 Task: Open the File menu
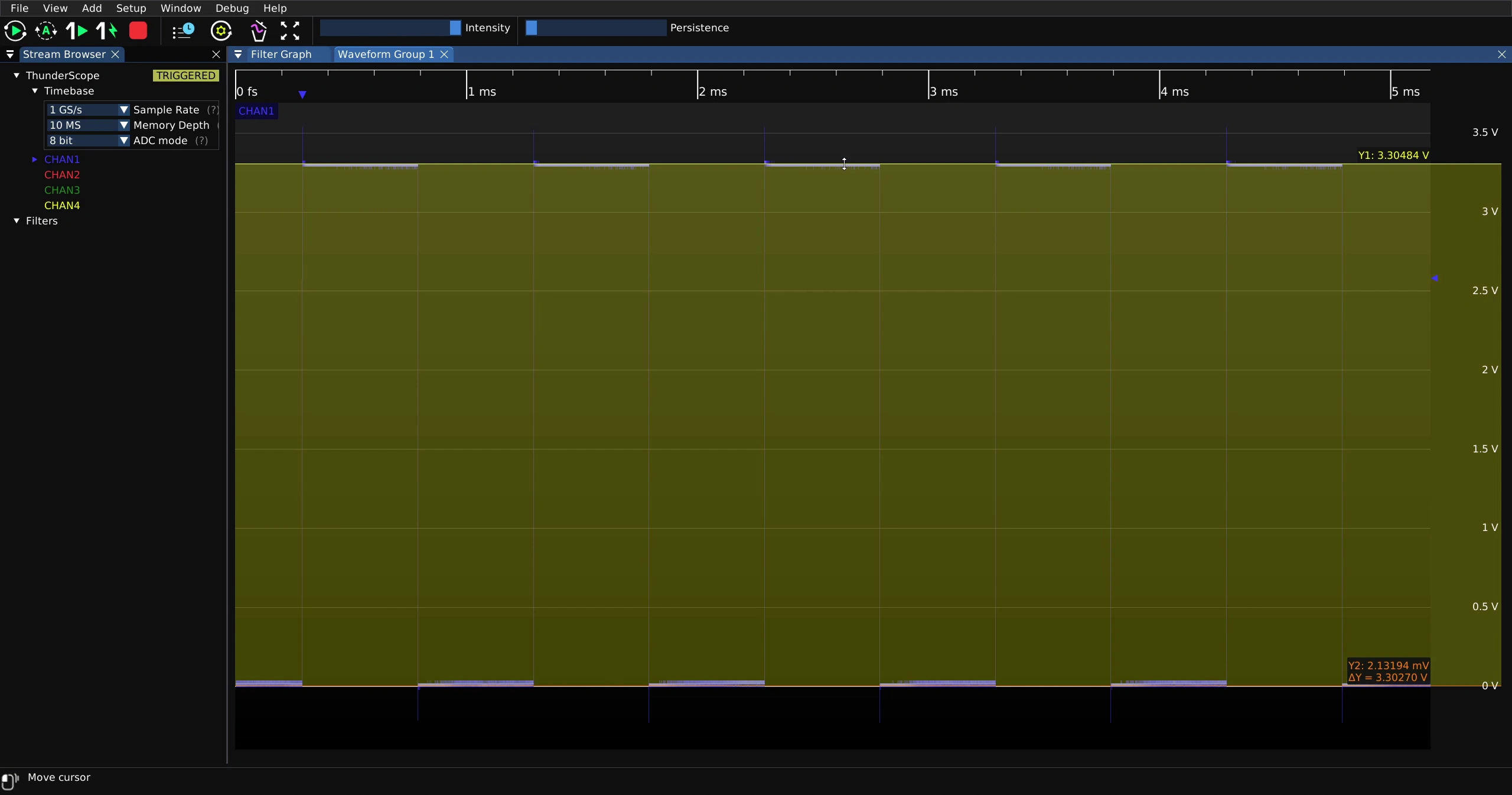pyautogui.click(x=19, y=8)
